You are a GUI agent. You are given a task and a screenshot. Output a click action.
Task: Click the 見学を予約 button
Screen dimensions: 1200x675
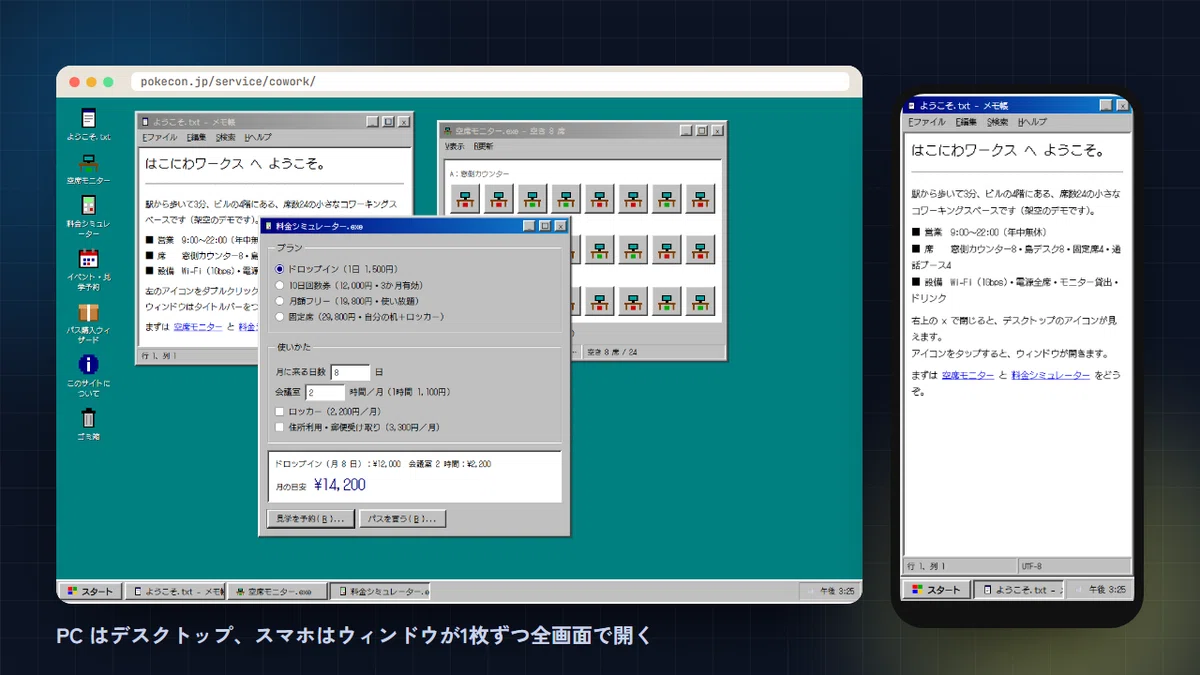[309, 519]
